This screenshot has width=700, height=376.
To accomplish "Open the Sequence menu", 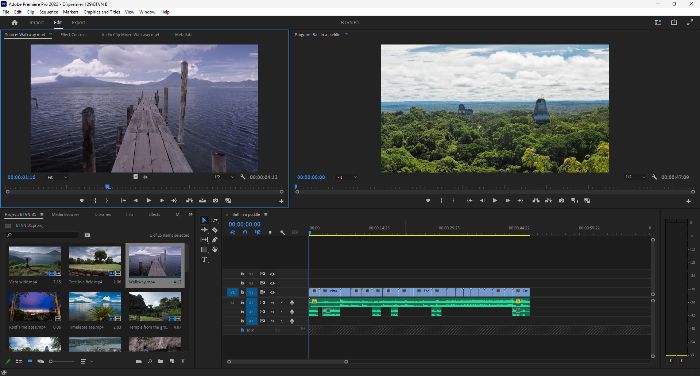I will point(49,12).
